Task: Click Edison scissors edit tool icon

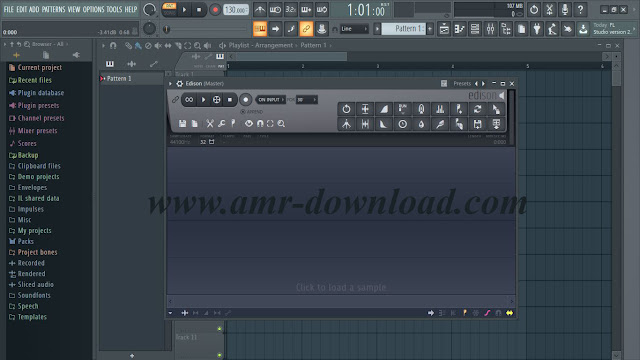Action: click(210, 123)
